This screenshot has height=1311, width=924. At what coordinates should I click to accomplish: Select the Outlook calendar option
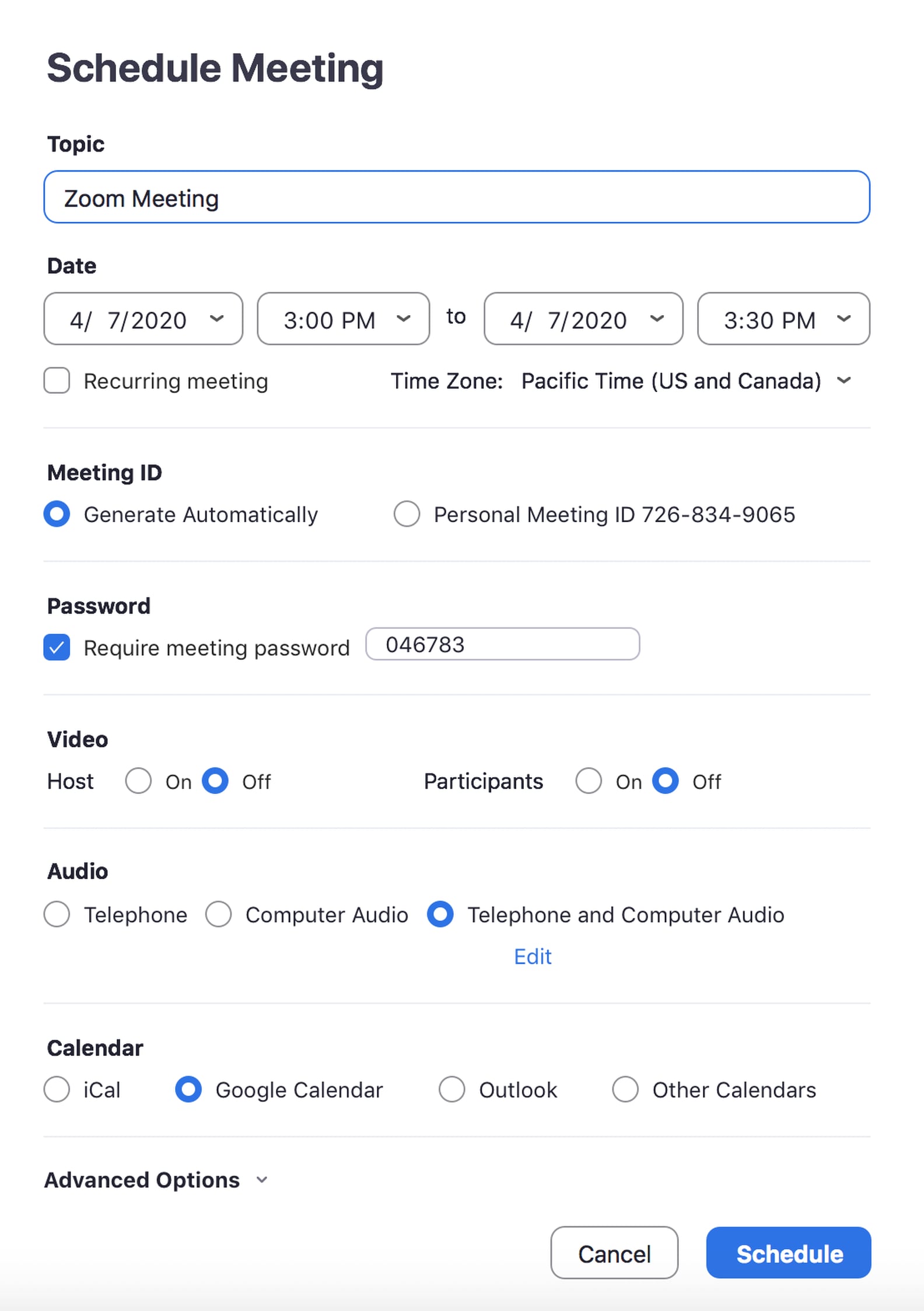pos(452,1089)
